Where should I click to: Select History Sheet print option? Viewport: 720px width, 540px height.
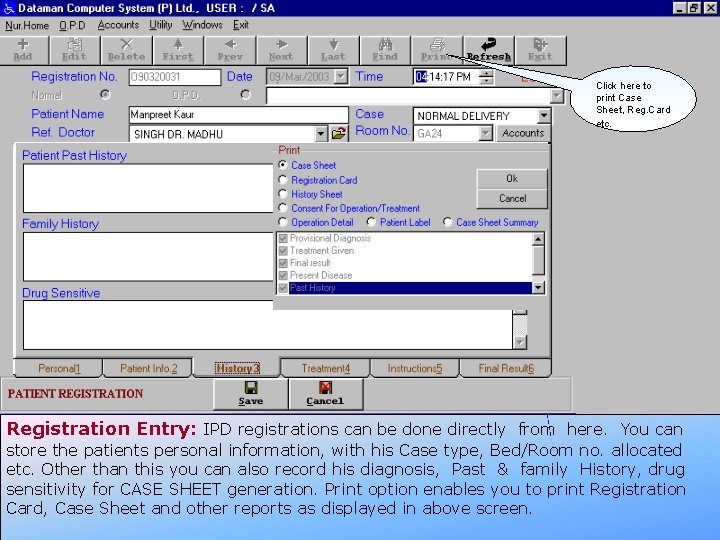click(283, 194)
